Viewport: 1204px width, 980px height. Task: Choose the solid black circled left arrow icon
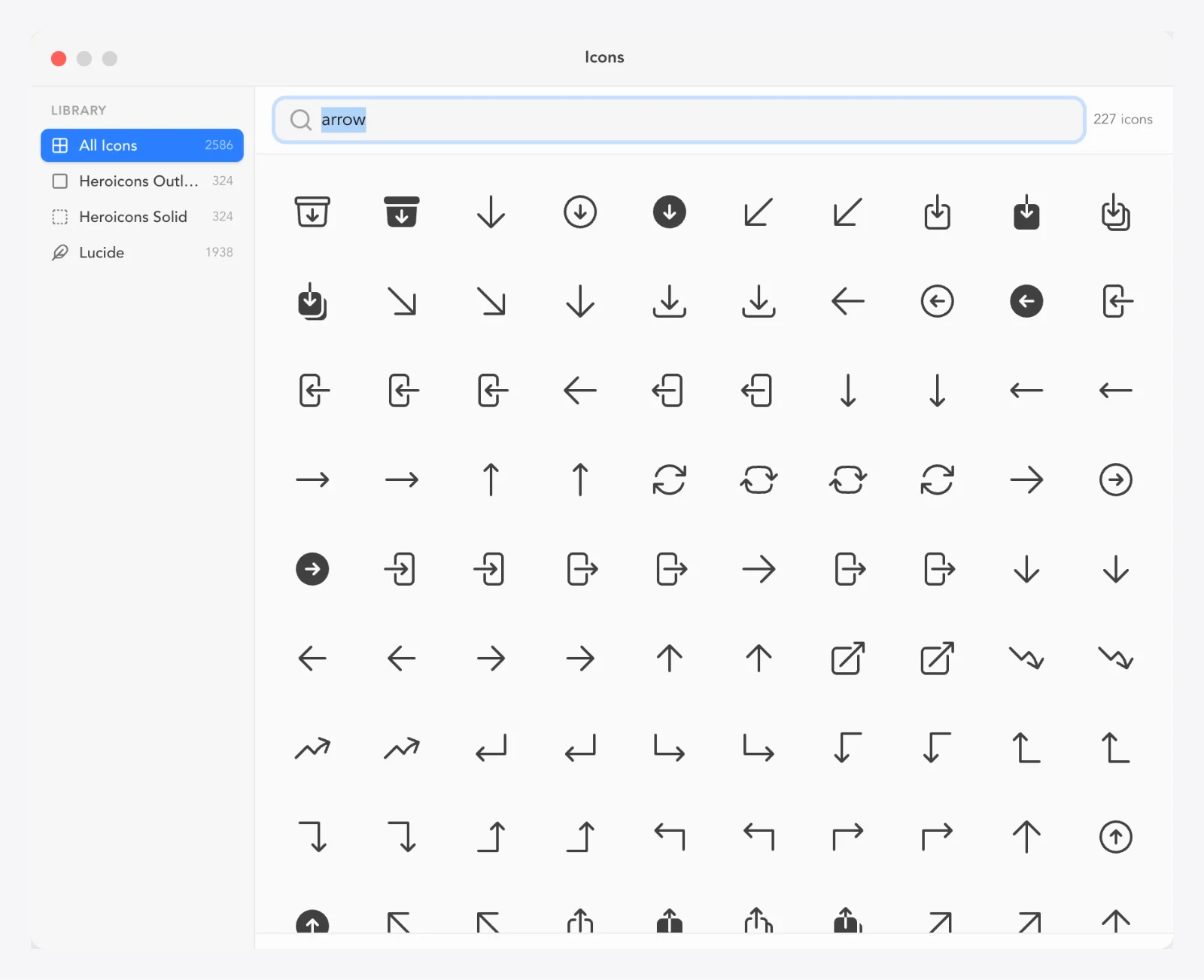pyautogui.click(x=1026, y=301)
